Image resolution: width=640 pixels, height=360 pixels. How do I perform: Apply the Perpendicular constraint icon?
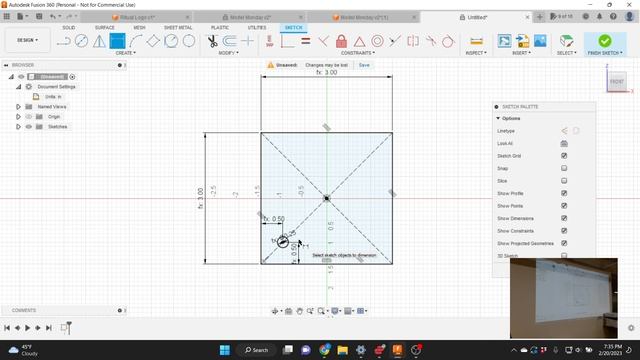tap(323, 41)
